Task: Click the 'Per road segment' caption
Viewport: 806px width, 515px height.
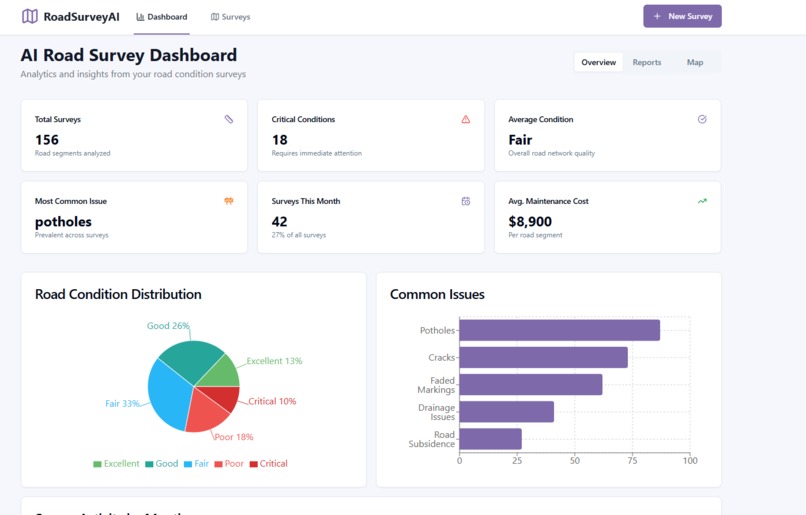Action: pyautogui.click(x=535, y=235)
